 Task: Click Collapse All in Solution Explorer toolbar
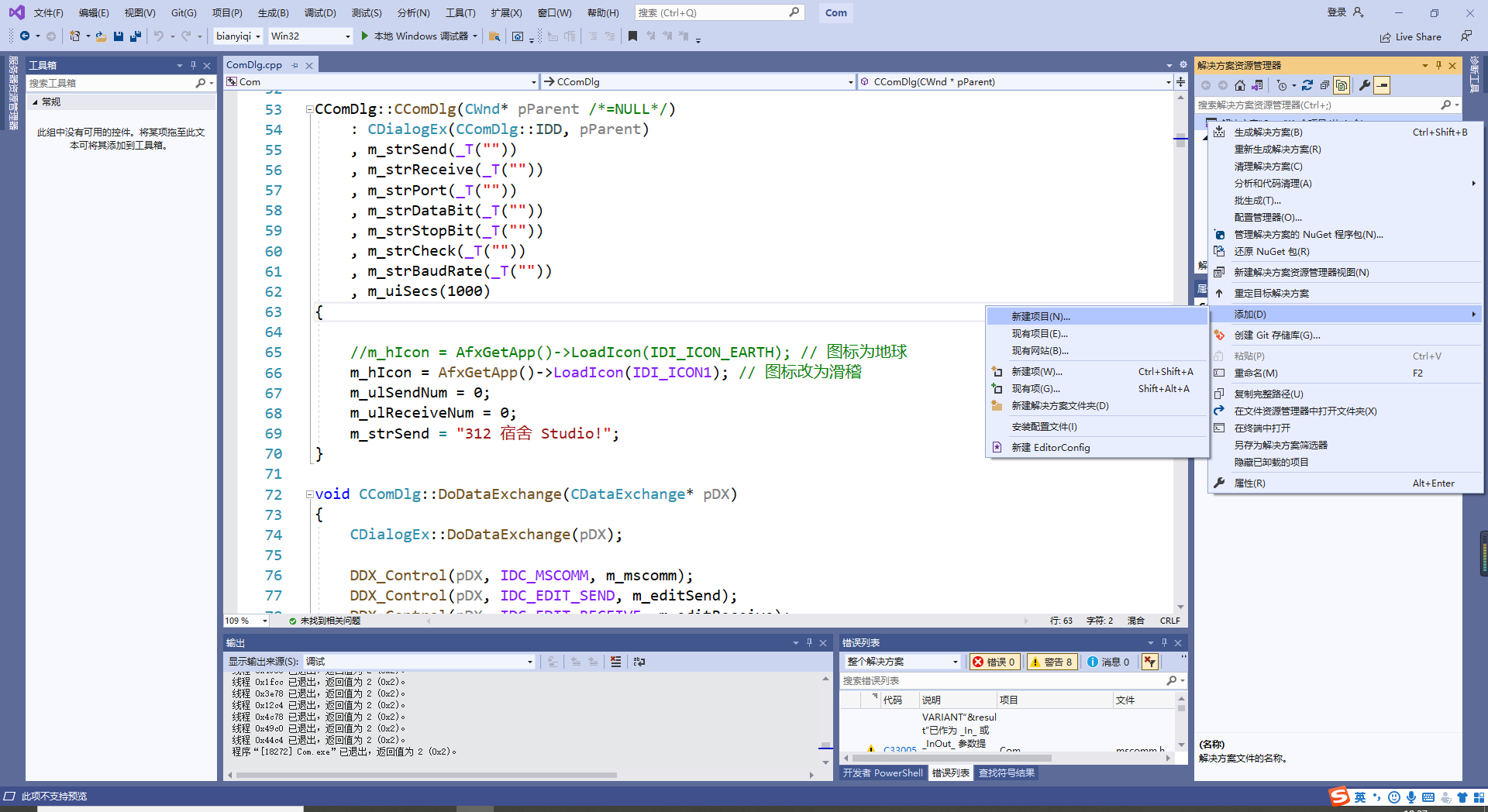[x=1325, y=85]
